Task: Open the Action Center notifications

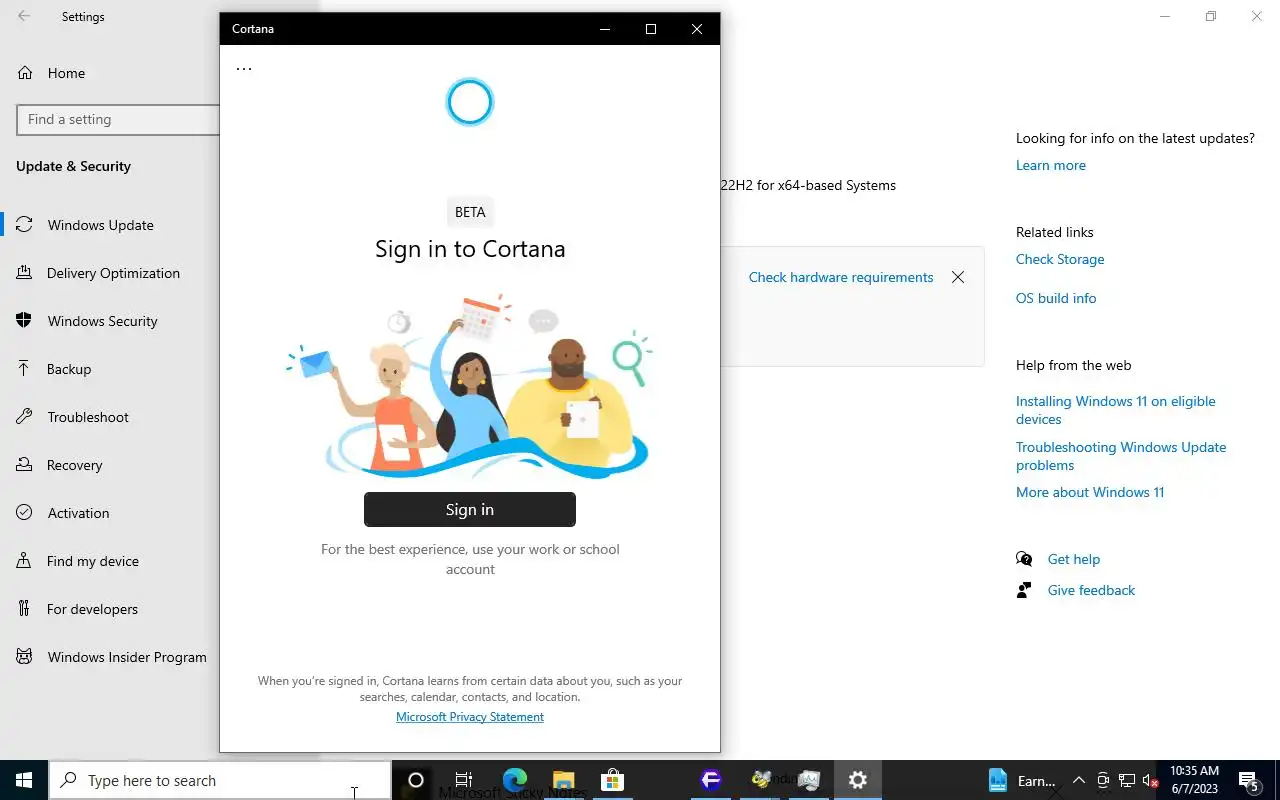Action: pyautogui.click(x=1249, y=780)
